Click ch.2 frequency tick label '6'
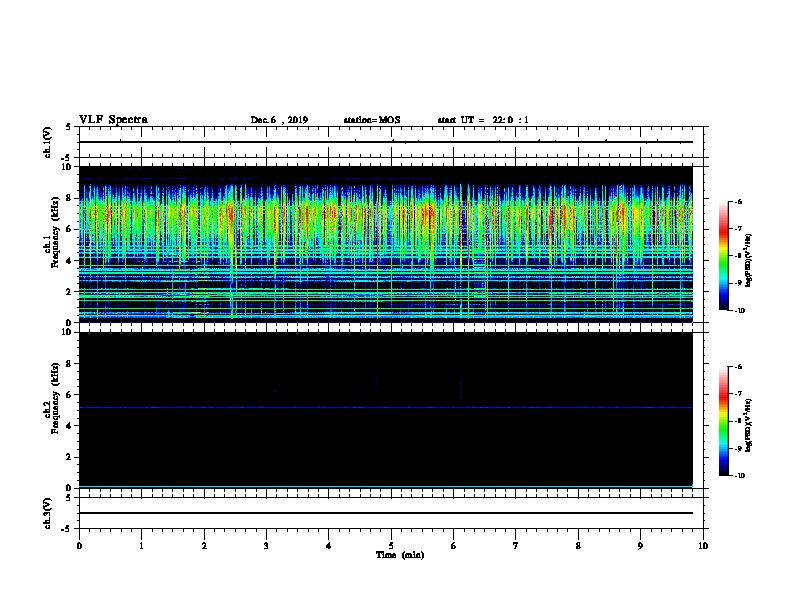This screenshot has height=612, width=792. point(70,395)
